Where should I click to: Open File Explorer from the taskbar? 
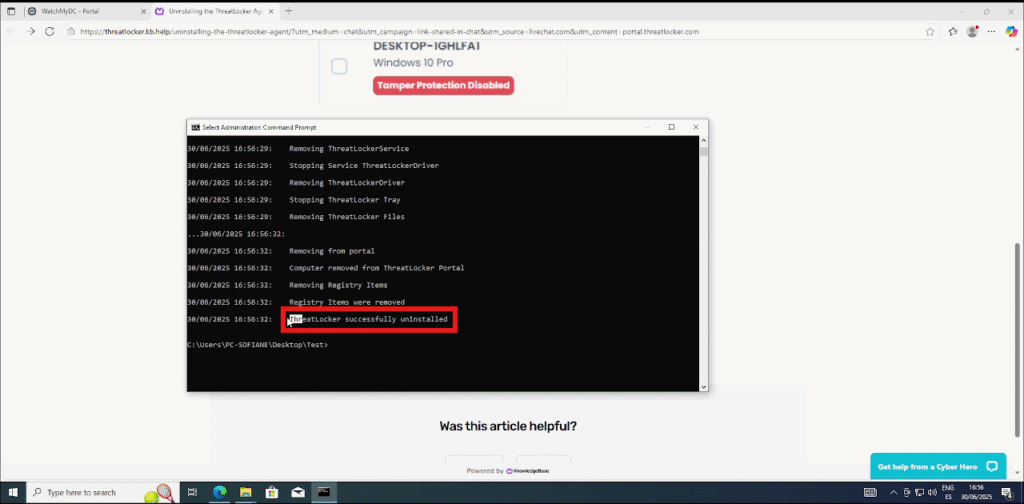pyautogui.click(x=246, y=492)
